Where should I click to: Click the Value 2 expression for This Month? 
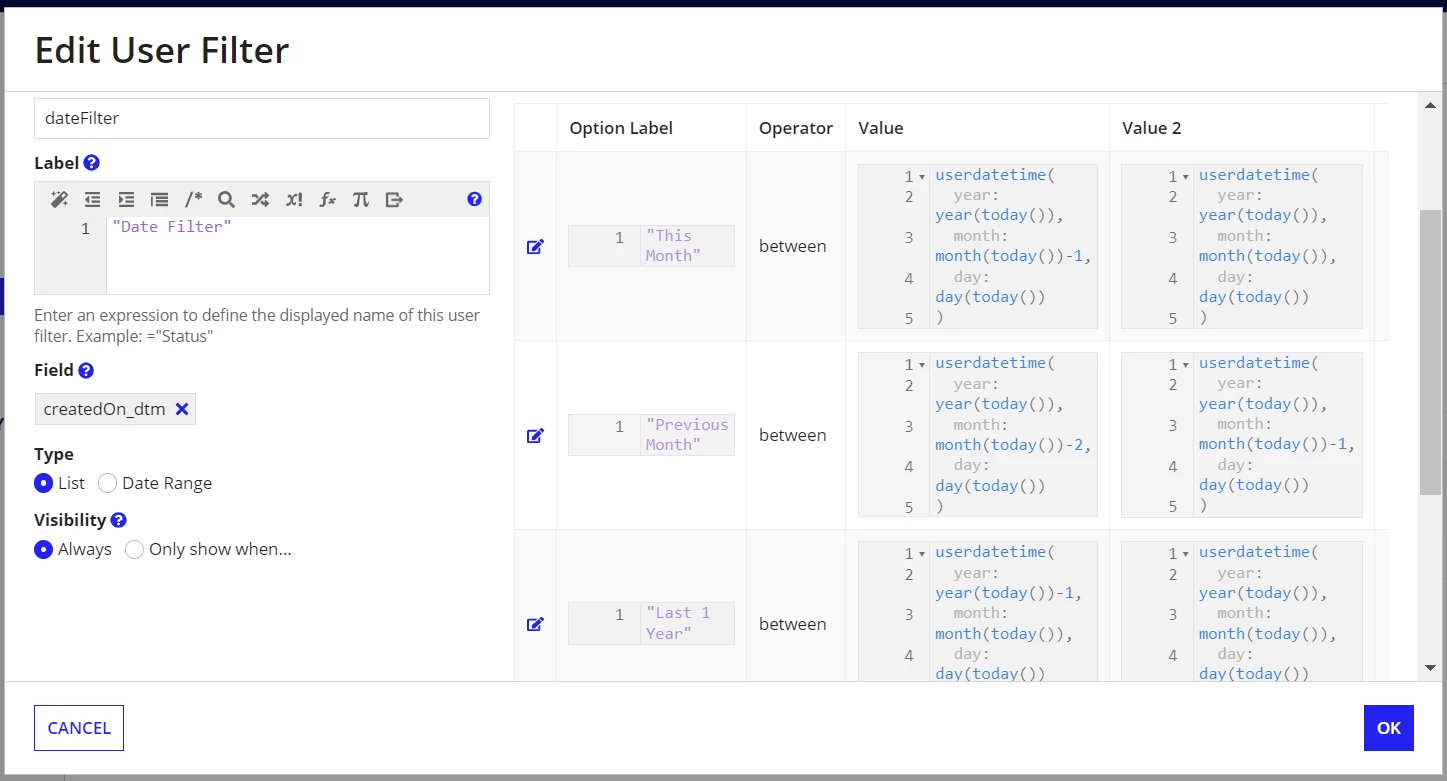[x=1242, y=246]
